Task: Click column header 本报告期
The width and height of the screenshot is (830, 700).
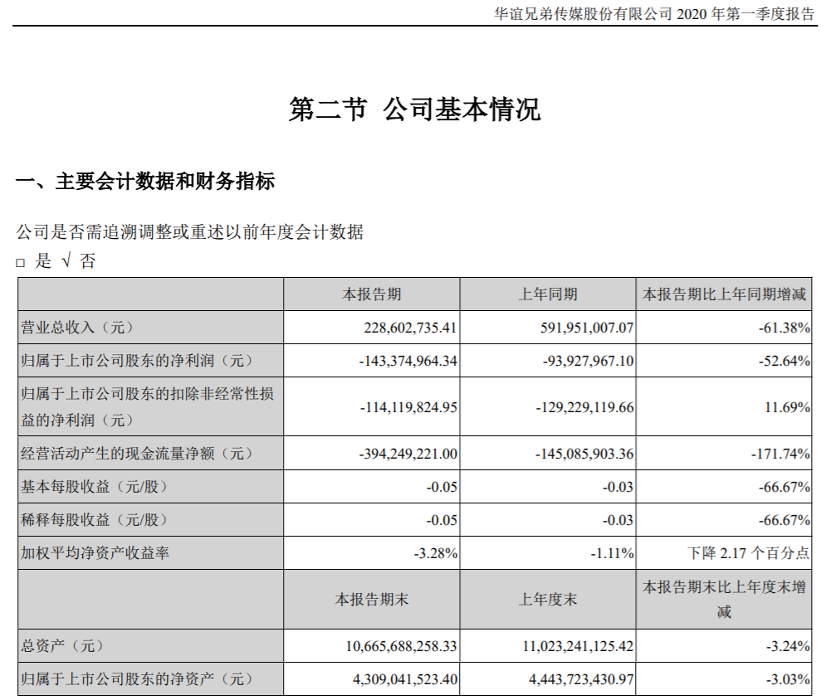Action: coord(372,294)
